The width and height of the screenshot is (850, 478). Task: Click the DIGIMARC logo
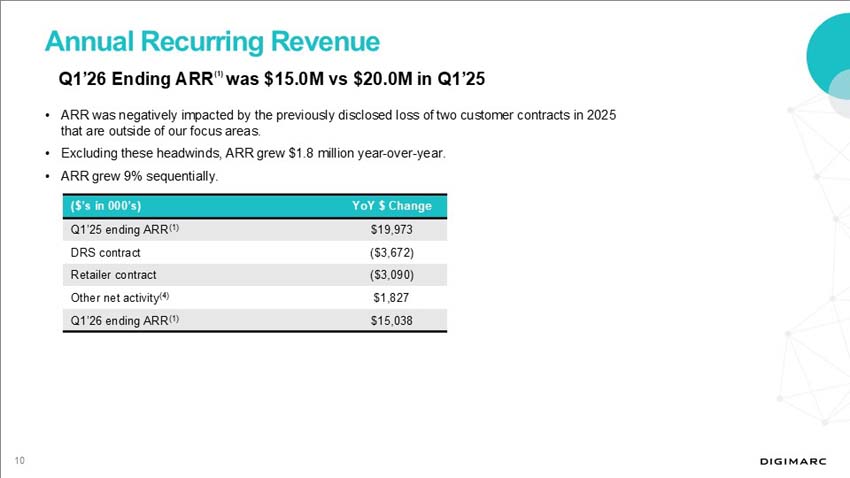pyautogui.click(x=793, y=462)
